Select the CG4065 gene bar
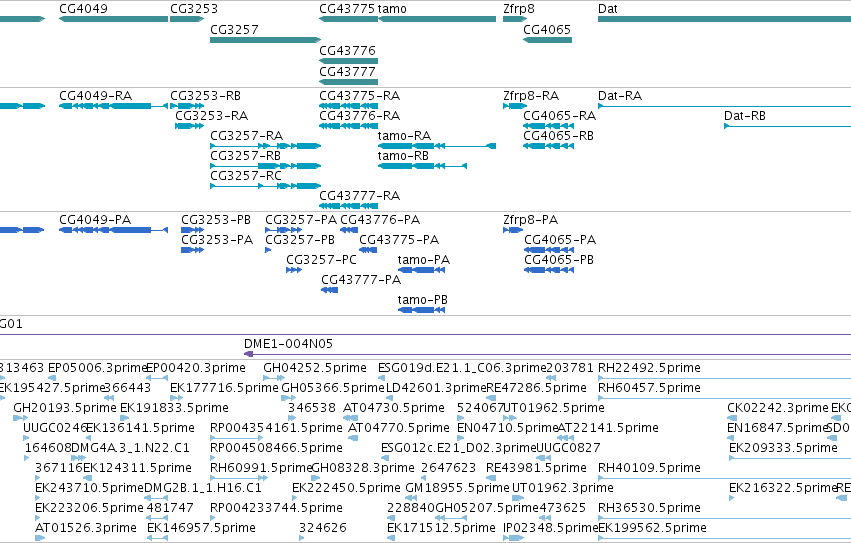 coord(547,40)
